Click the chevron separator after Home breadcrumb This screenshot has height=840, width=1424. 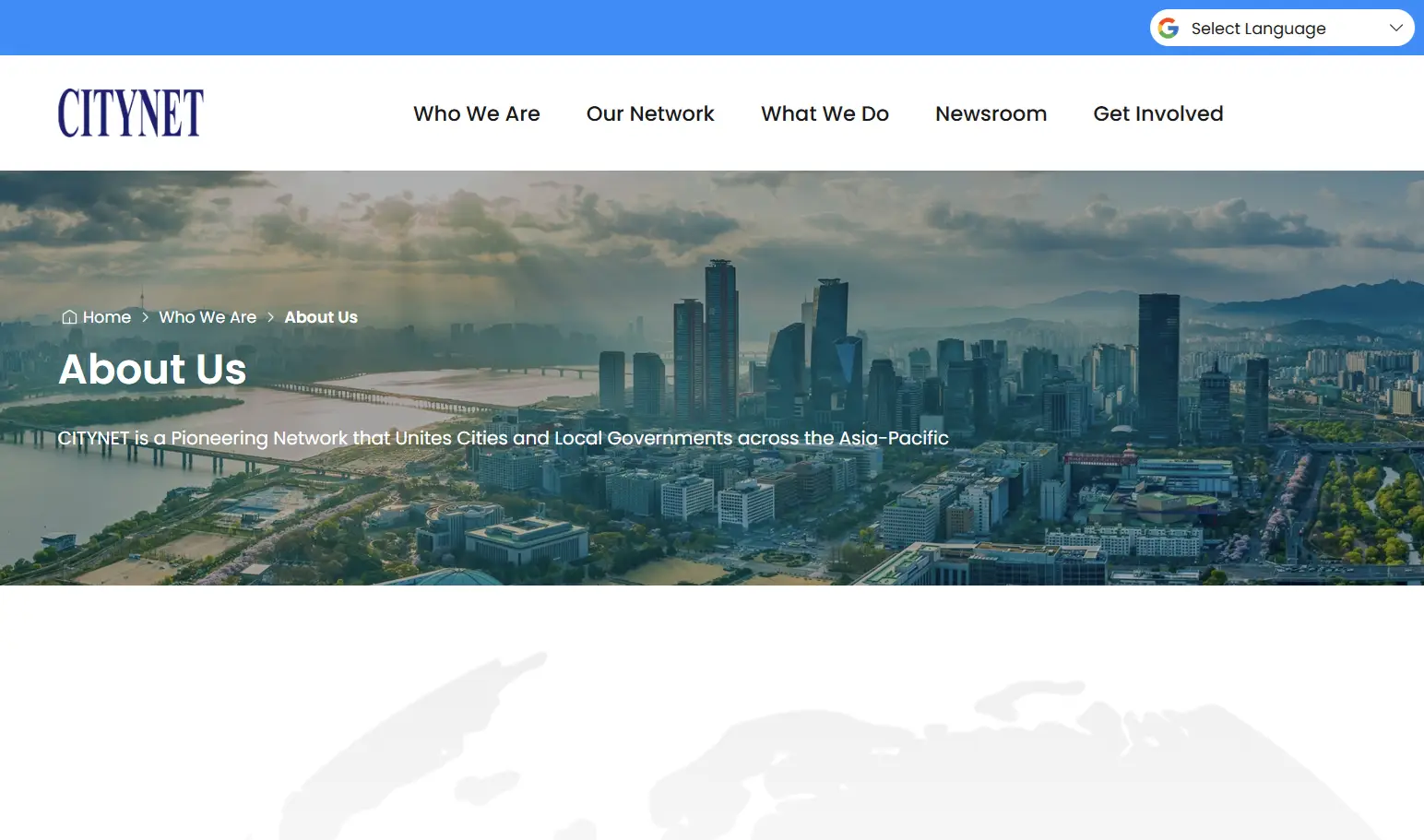point(145,317)
